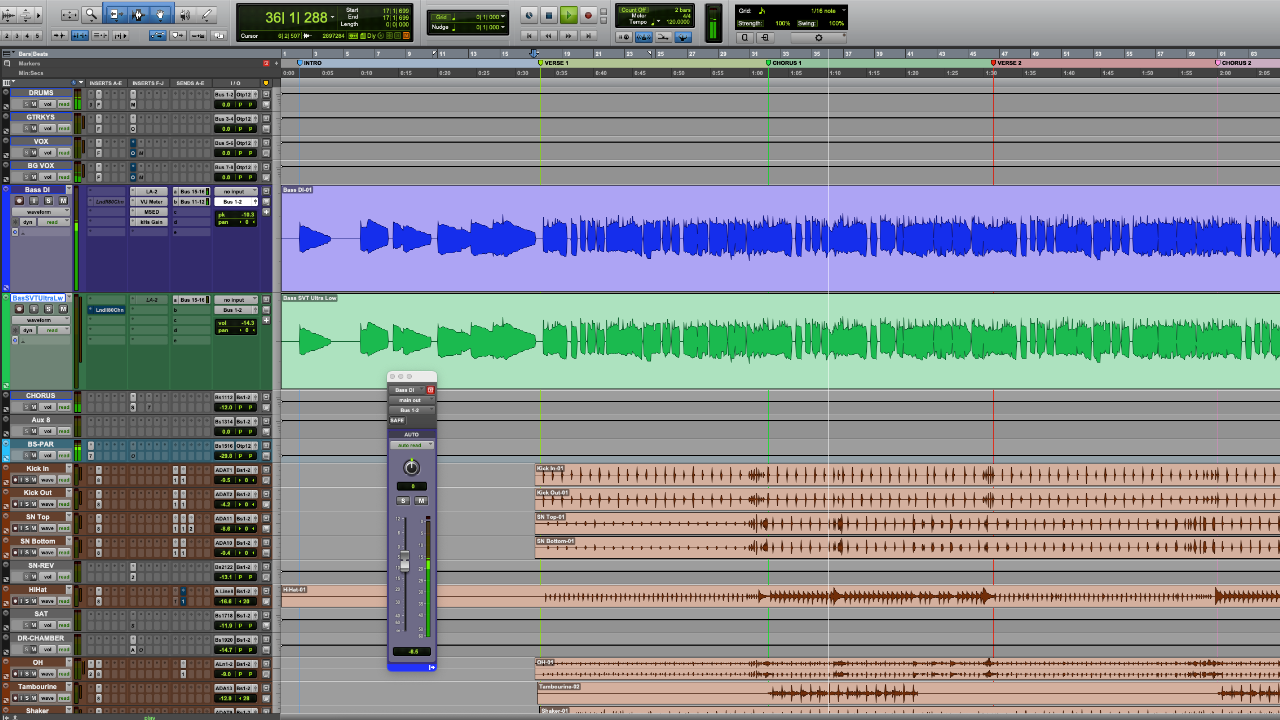Screen dimensions: 1280x720
Task: Click the Rewind transport button
Action: 548,35
